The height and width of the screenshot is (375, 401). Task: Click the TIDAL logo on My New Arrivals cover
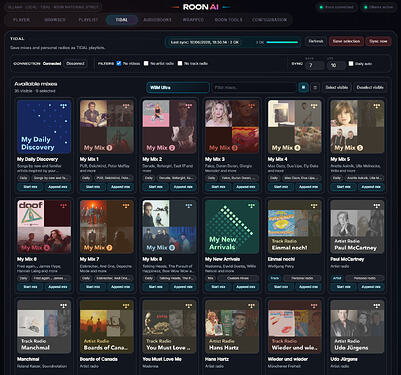pos(251,206)
